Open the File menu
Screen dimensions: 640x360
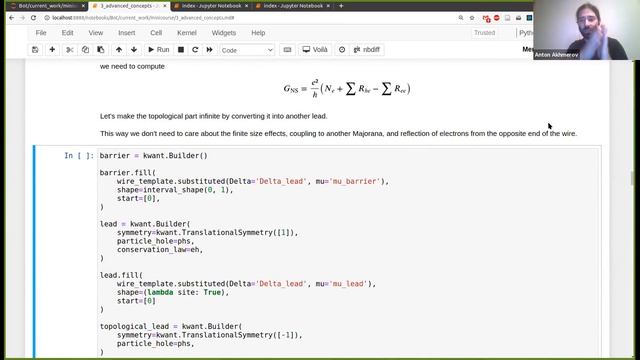coord(41,33)
